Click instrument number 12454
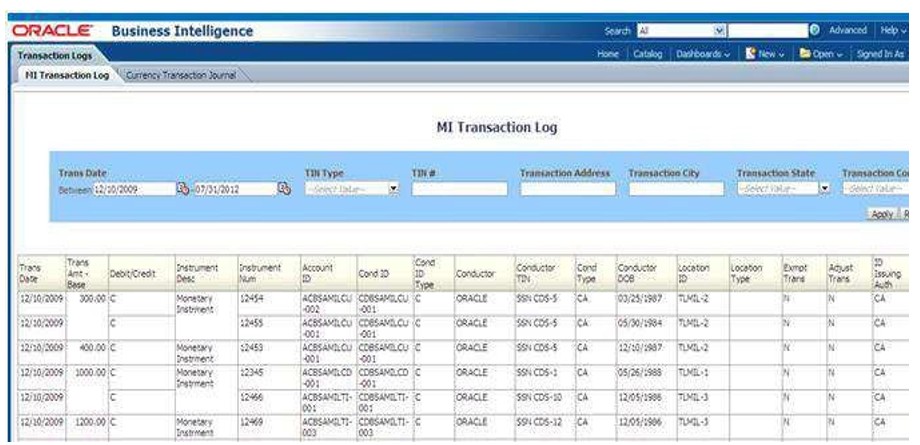The image size is (920, 445). (251, 298)
